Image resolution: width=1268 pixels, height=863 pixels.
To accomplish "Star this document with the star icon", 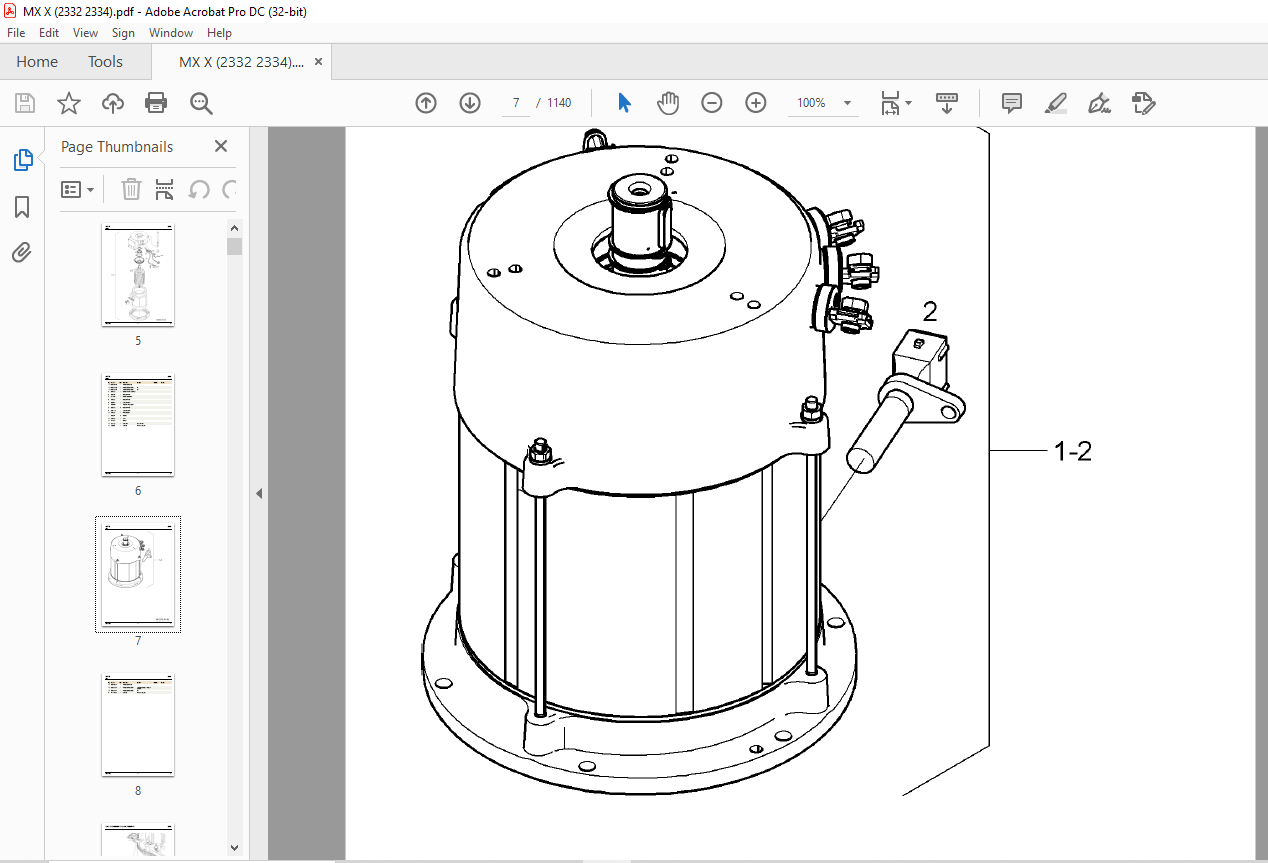I will [x=69, y=103].
